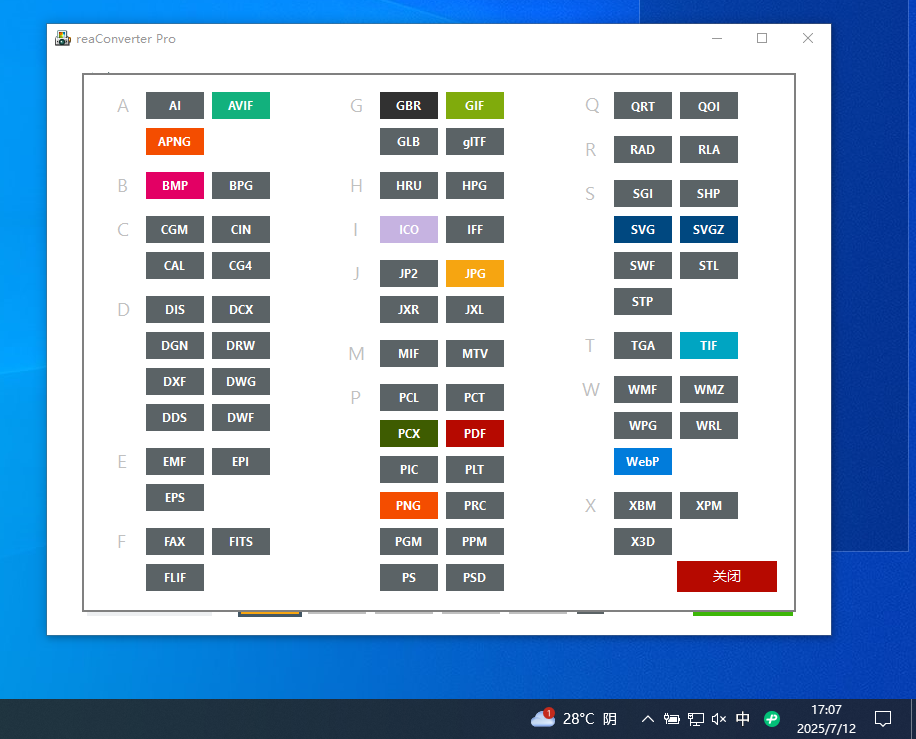Viewport: 916px width, 739px height.
Task: Choose the FLIF format button
Action: point(175,578)
